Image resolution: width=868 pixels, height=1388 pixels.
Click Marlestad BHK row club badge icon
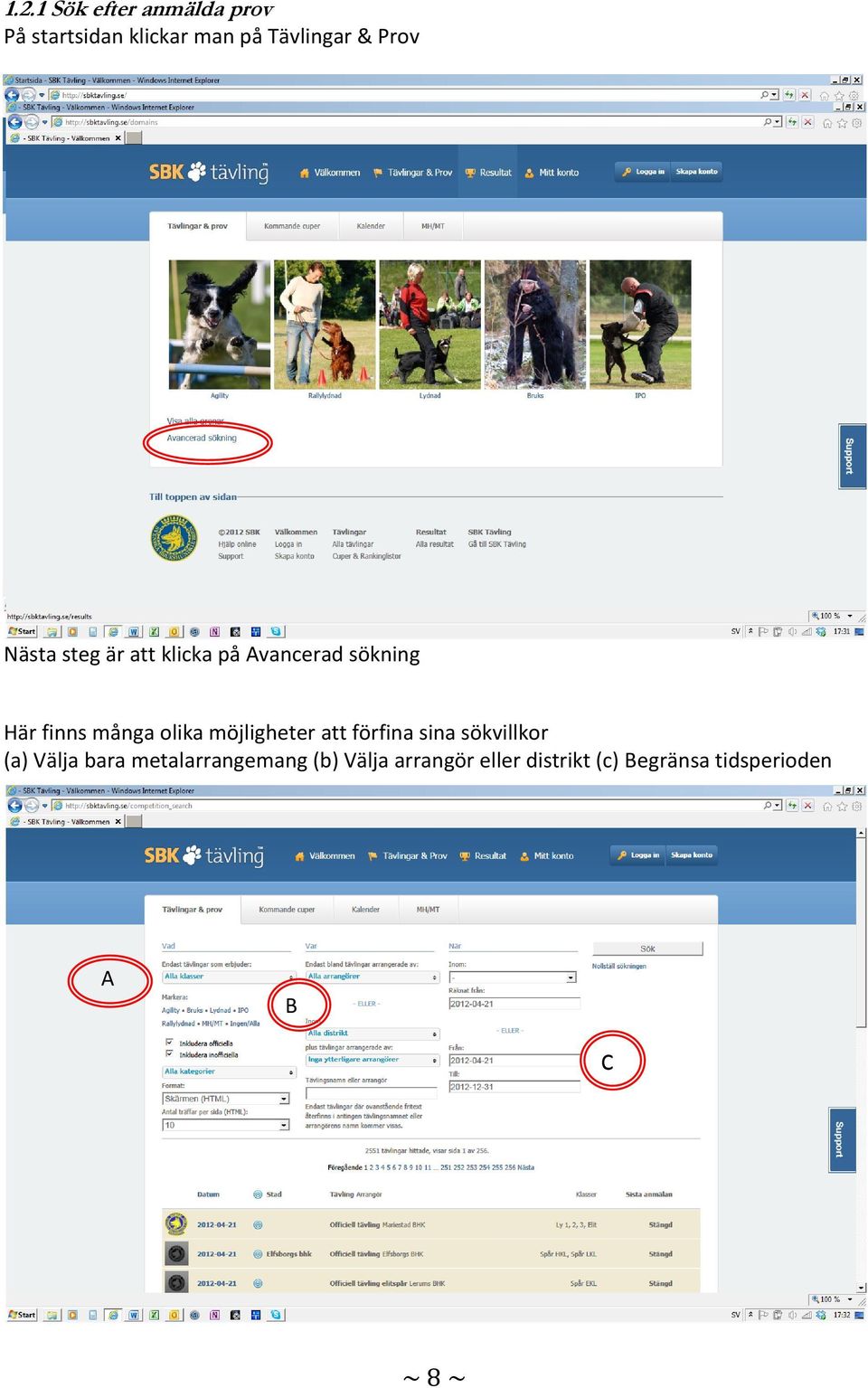(176, 1225)
